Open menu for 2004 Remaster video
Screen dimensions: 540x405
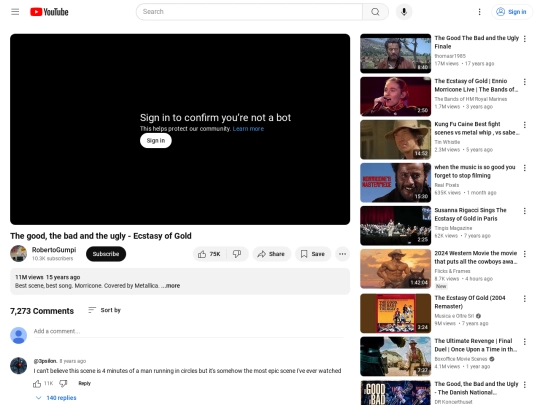coord(525,299)
